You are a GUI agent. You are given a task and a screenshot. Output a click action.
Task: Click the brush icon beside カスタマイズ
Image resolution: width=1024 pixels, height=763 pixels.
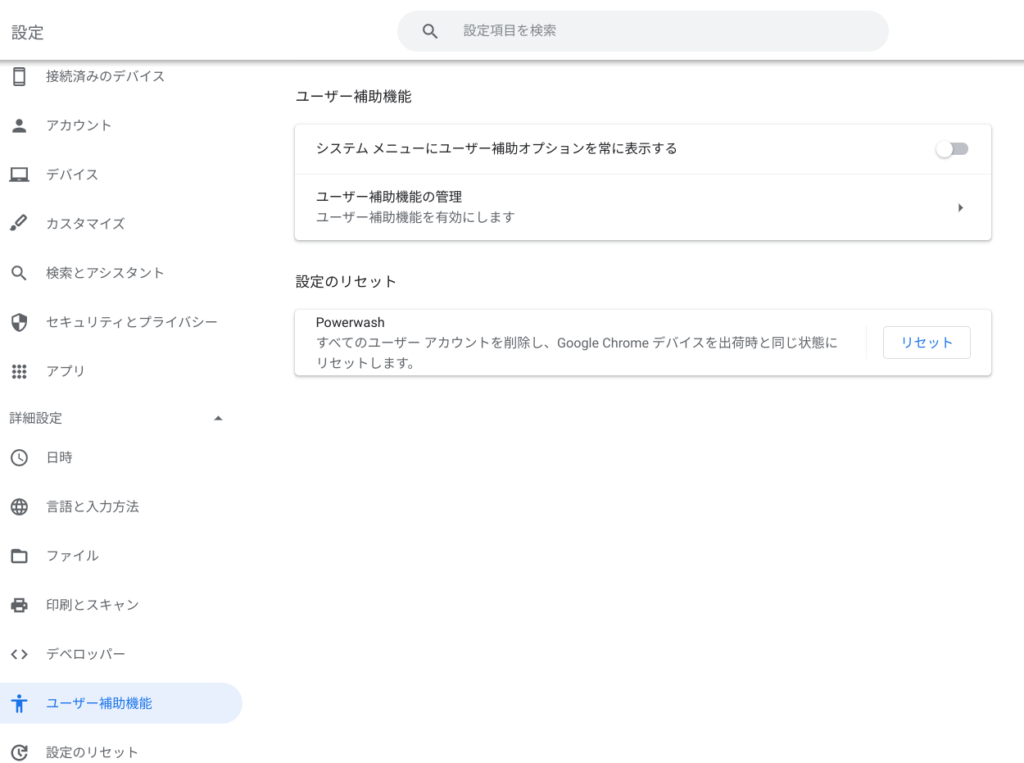[x=19, y=223]
